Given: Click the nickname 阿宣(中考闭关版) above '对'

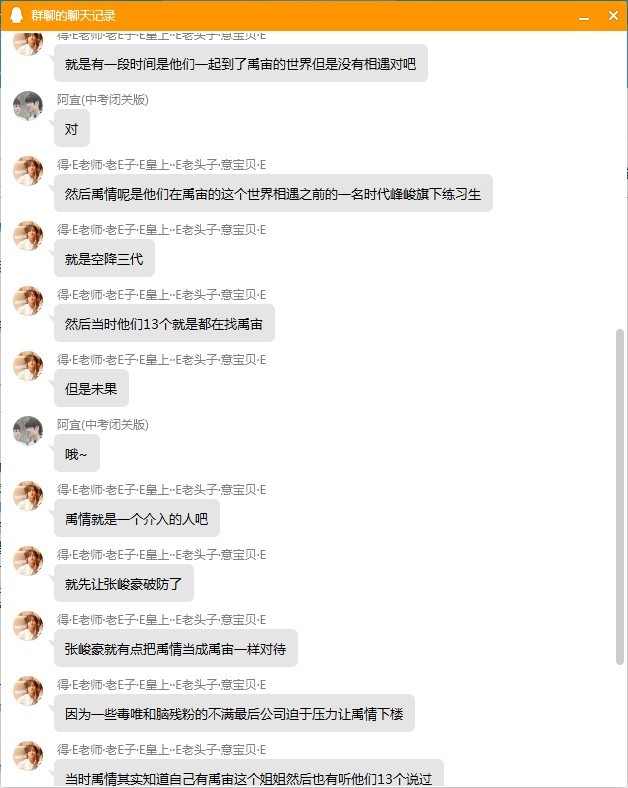Looking at the screenshot, I should pyautogui.click(x=102, y=100).
